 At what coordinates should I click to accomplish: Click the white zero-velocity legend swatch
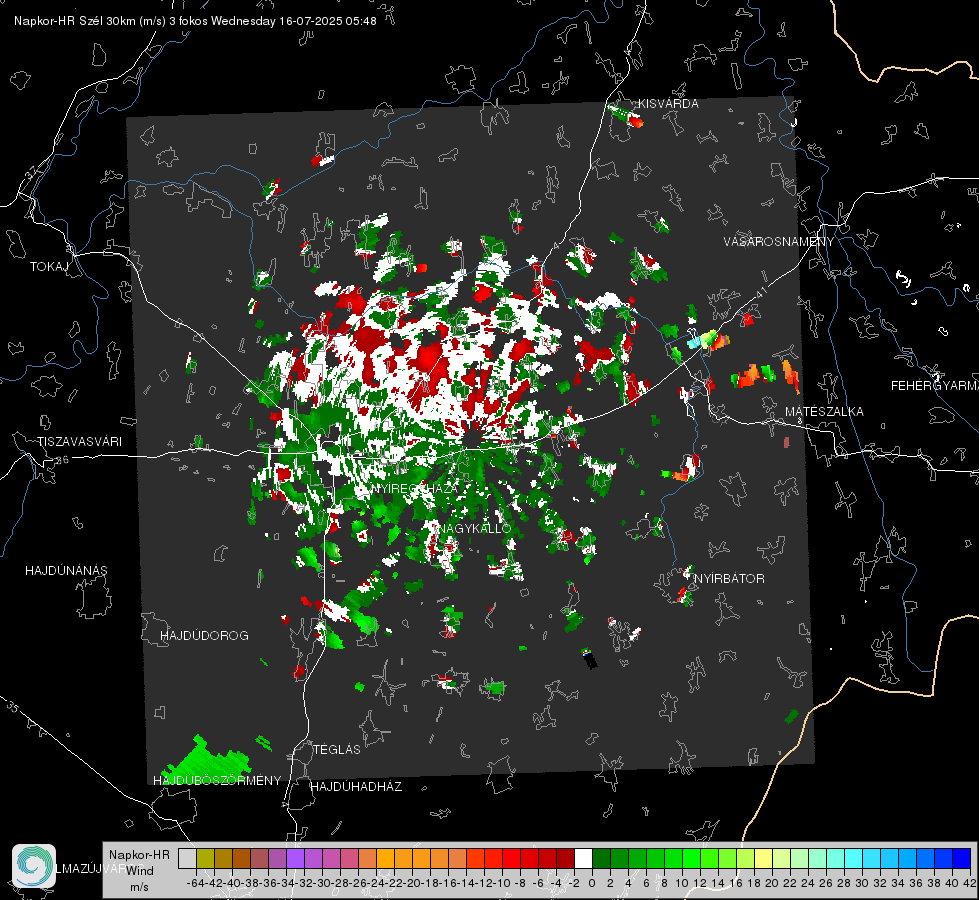click(x=583, y=858)
